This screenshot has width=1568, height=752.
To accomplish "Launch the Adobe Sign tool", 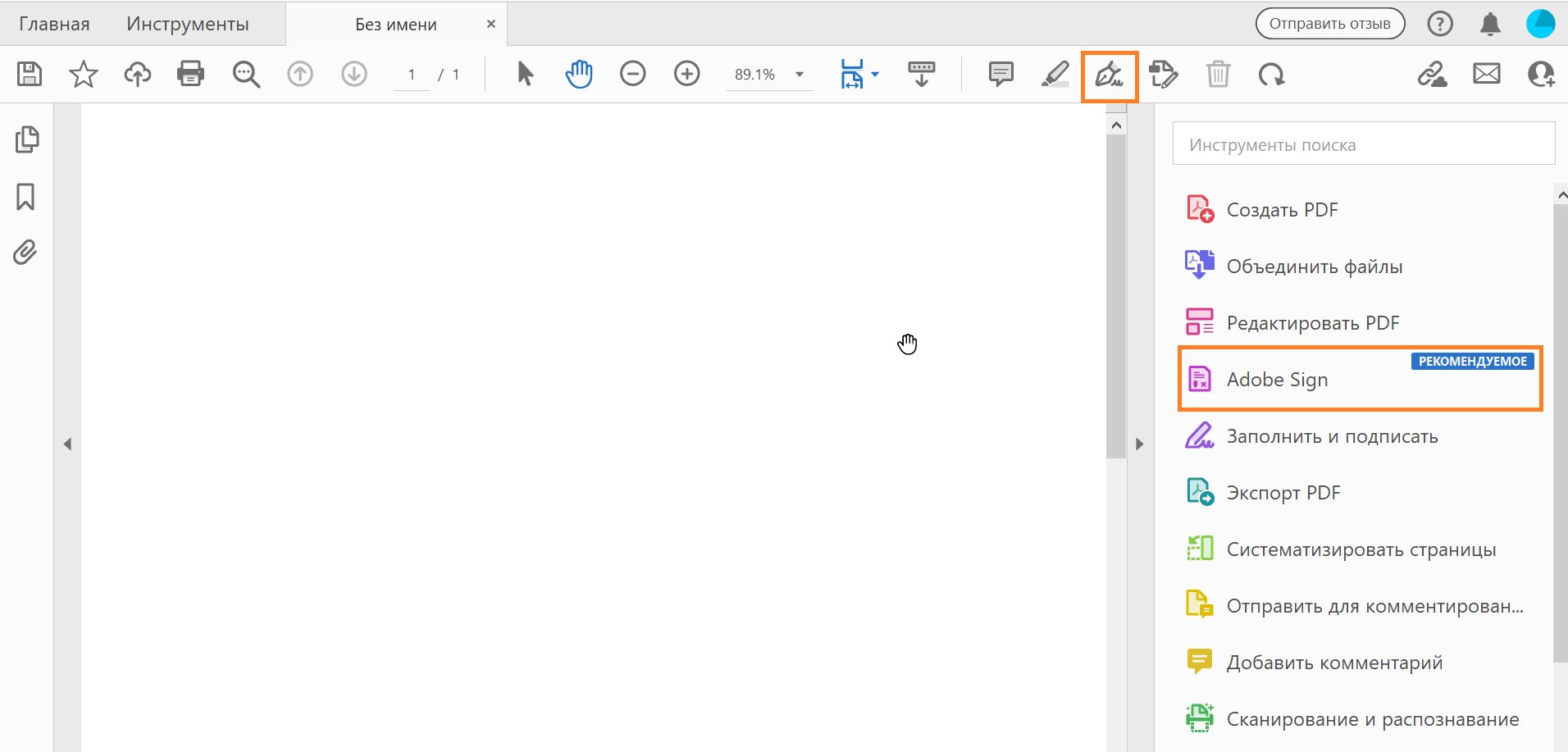I will pyautogui.click(x=1360, y=379).
